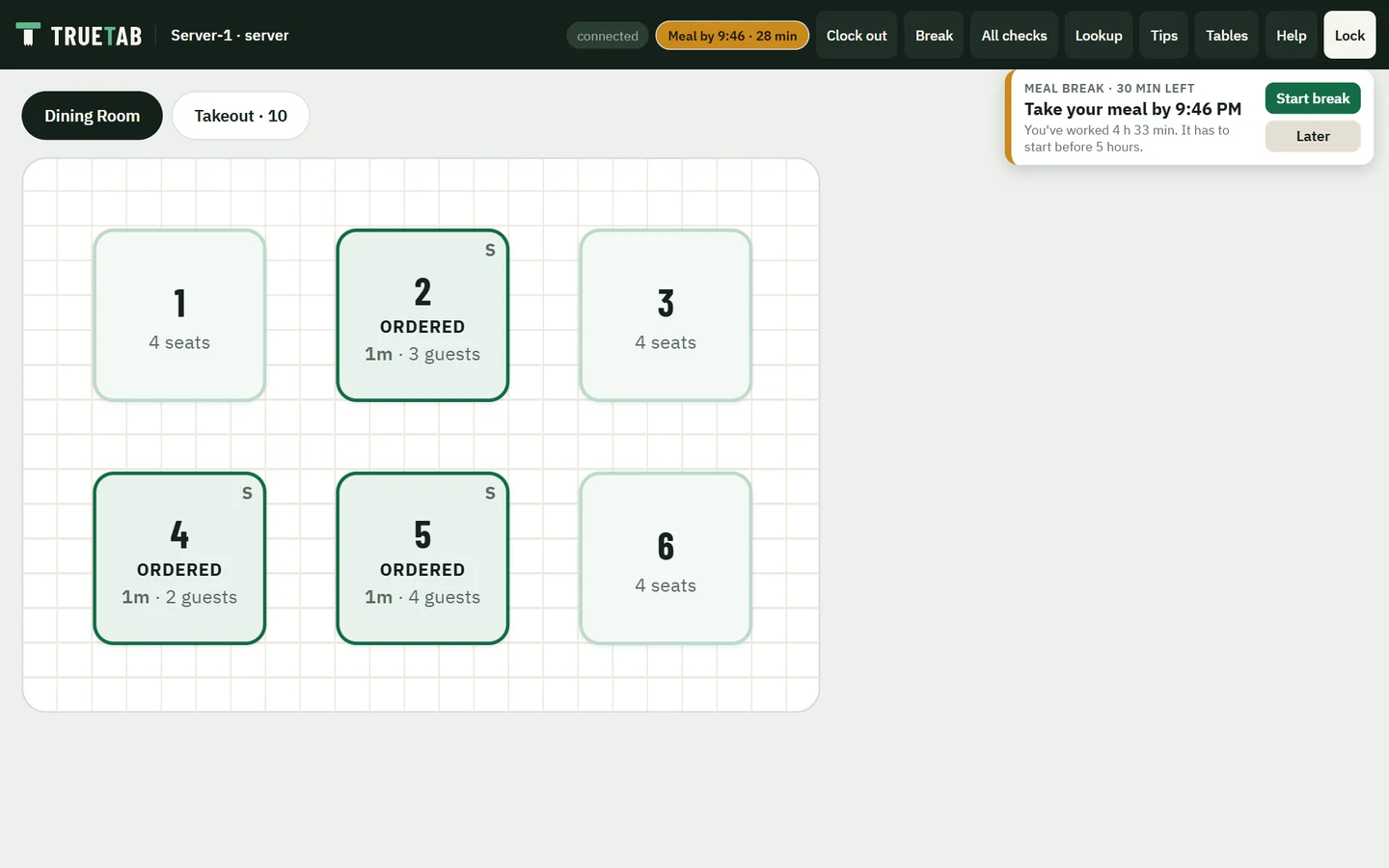Viewport: 1389px width, 868px height.
Task: Switch to the Dining Room tab
Action: 93,116
